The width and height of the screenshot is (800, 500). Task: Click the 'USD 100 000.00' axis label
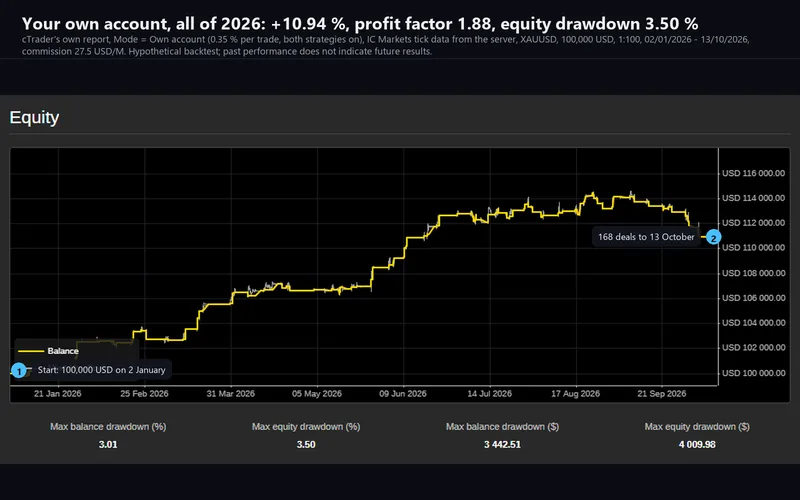click(754, 373)
